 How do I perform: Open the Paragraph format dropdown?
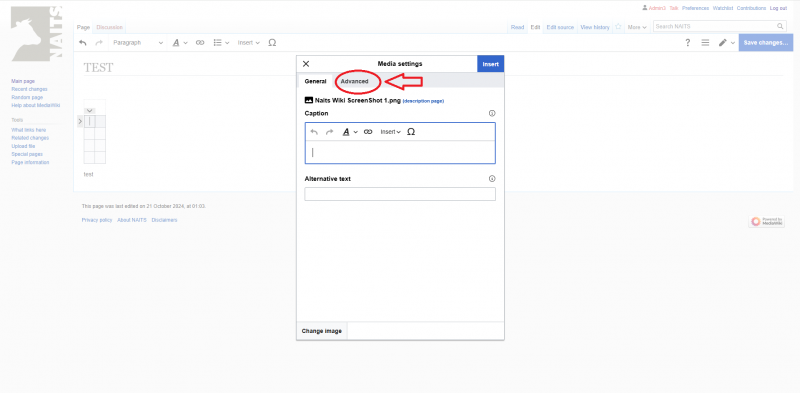click(138, 43)
